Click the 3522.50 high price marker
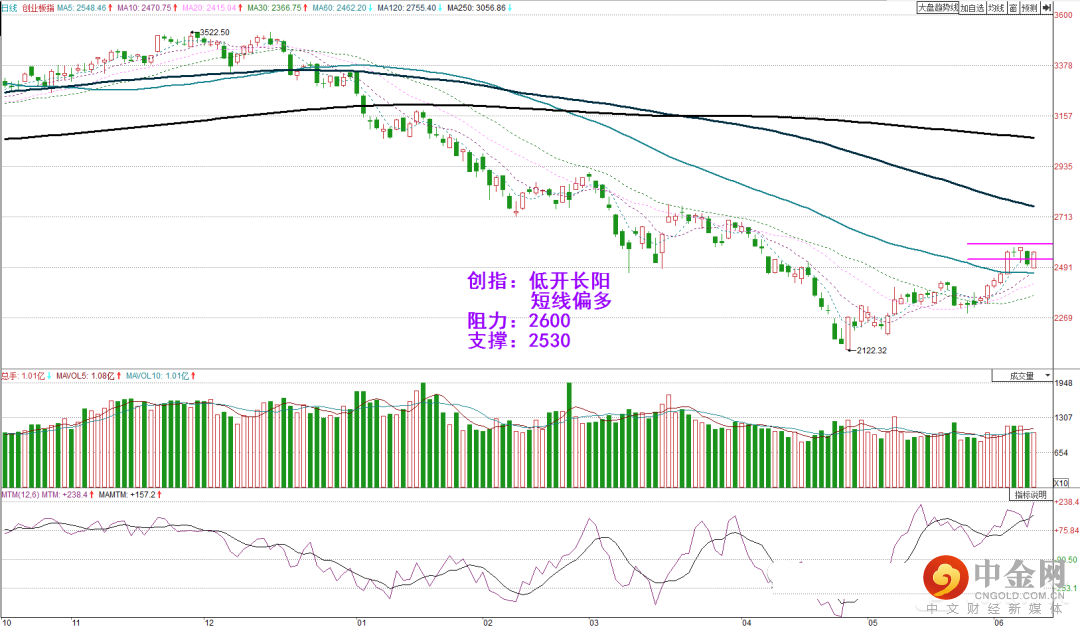The height and width of the screenshot is (627, 1080). (x=214, y=32)
